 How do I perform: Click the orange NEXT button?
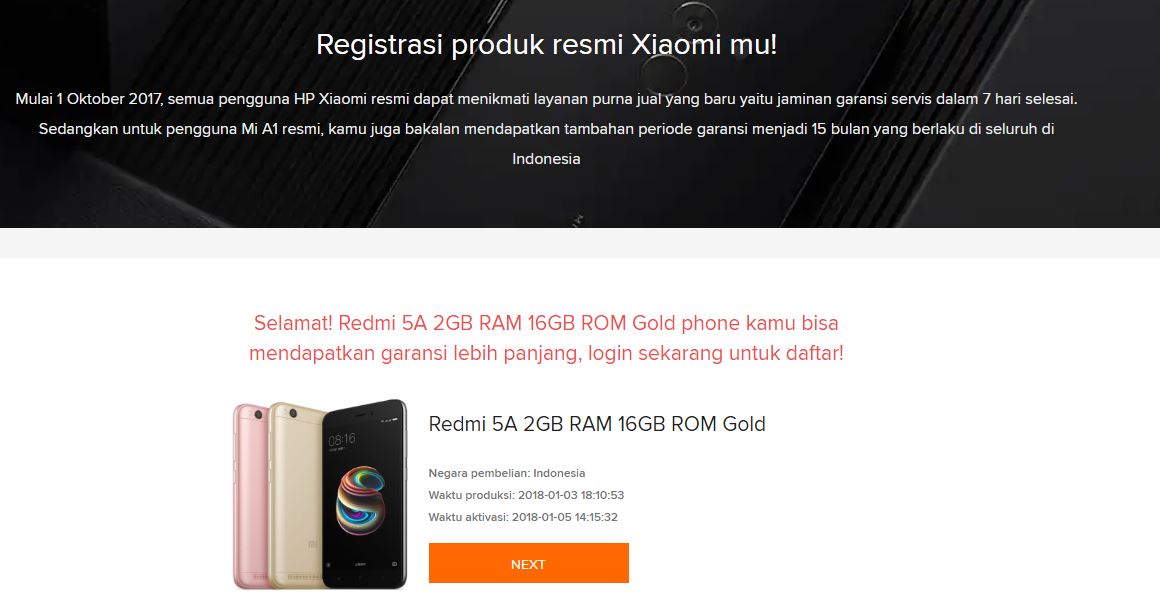(528, 563)
